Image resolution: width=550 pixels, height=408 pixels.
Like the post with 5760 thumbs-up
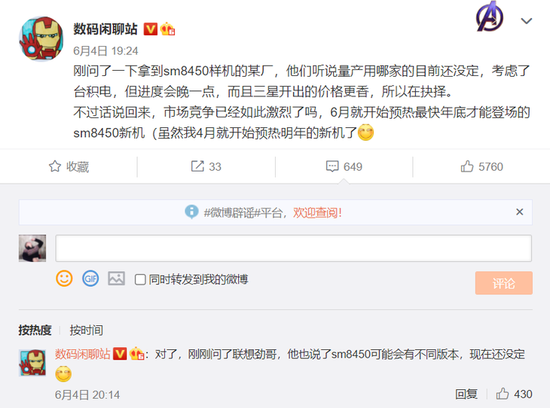tap(467, 166)
